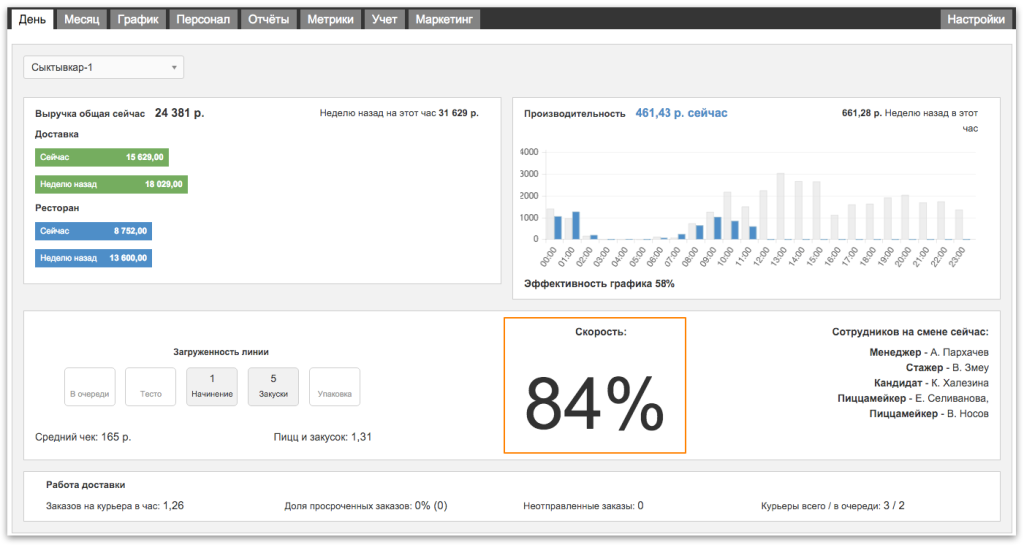Open Настройки in the top bar
Viewport: 1024px width, 545px height.
click(976, 20)
